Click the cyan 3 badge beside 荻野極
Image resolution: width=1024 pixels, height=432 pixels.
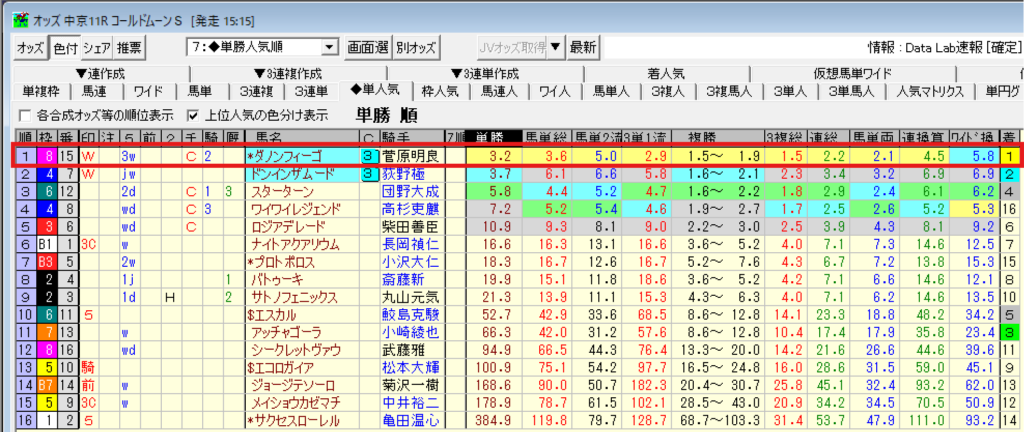[368, 173]
